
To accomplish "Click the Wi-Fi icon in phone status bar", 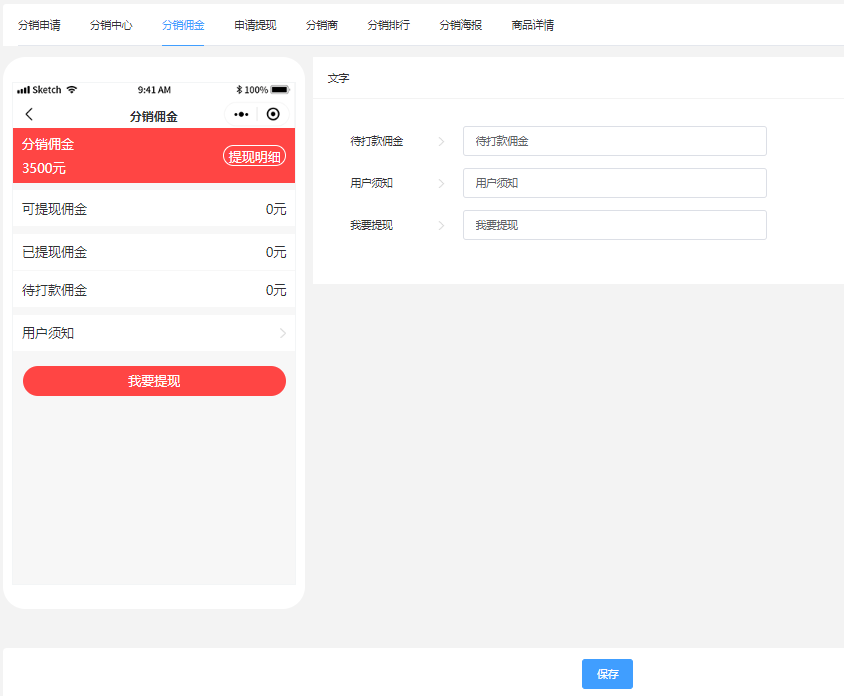I will click(72, 89).
